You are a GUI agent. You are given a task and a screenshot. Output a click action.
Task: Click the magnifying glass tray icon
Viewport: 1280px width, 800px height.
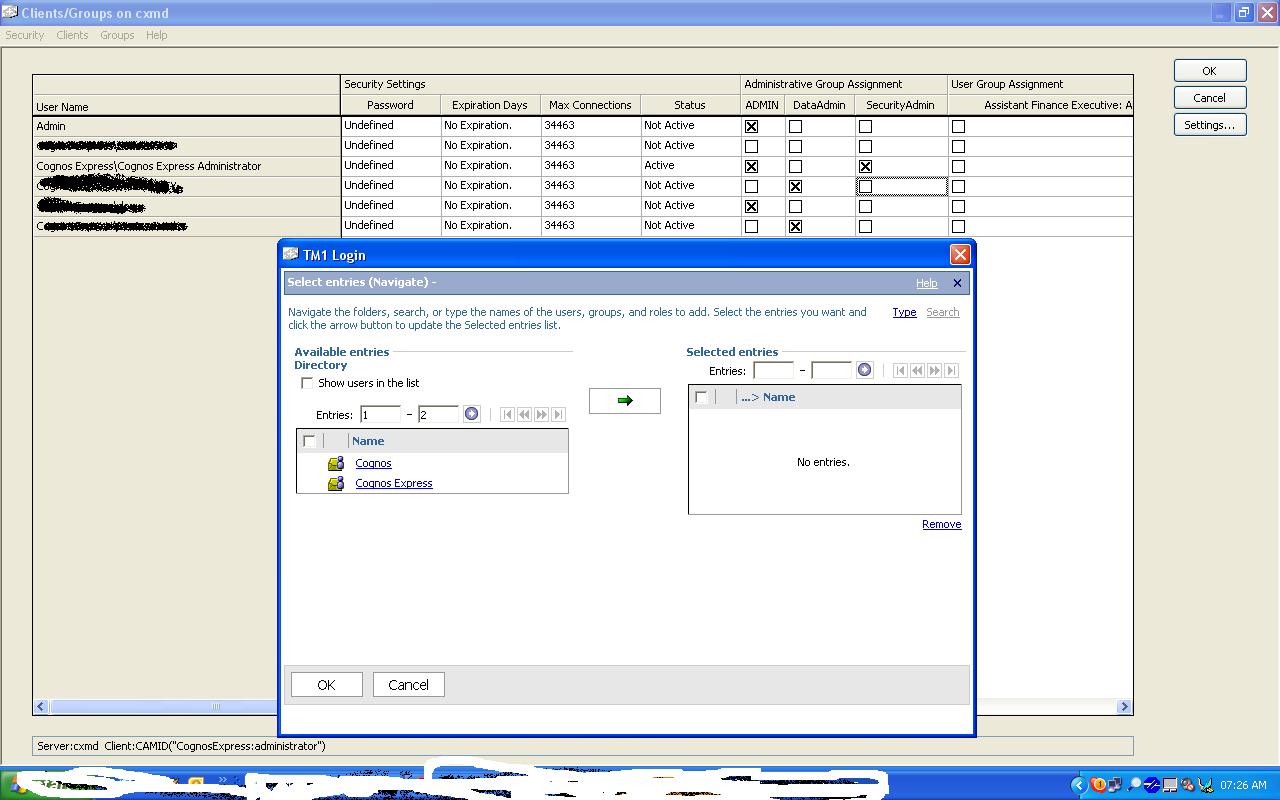pyautogui.click(x=1135, y=785)
